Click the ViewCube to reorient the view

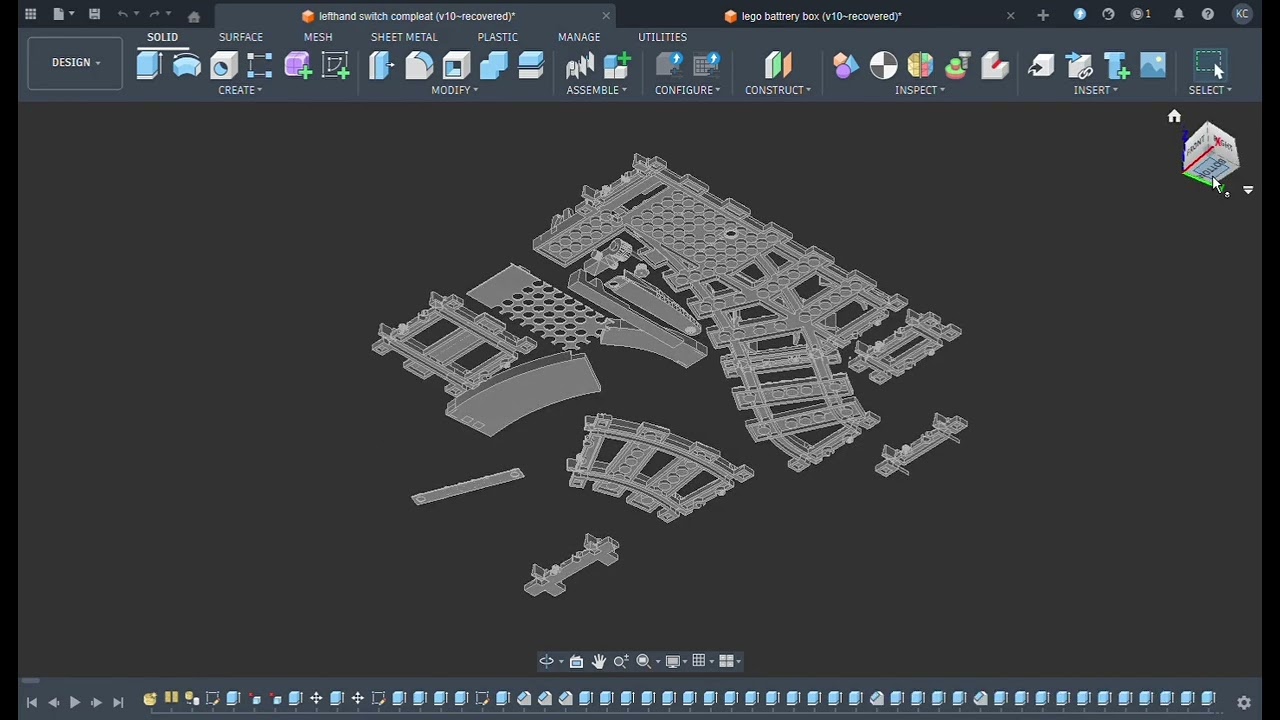click(1211, 154)
